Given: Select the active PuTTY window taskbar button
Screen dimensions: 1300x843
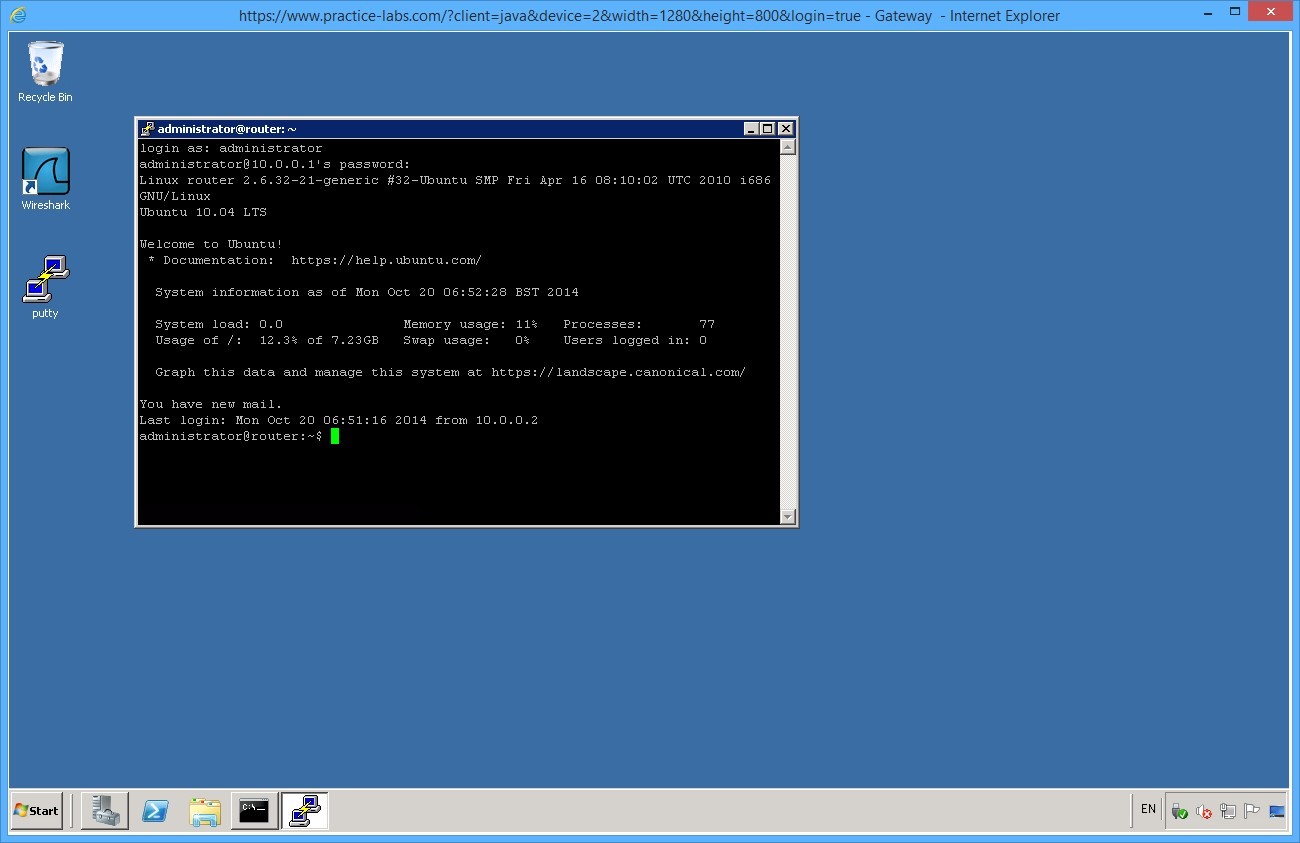Looking at the screenshot, I should tap(304, 811).
